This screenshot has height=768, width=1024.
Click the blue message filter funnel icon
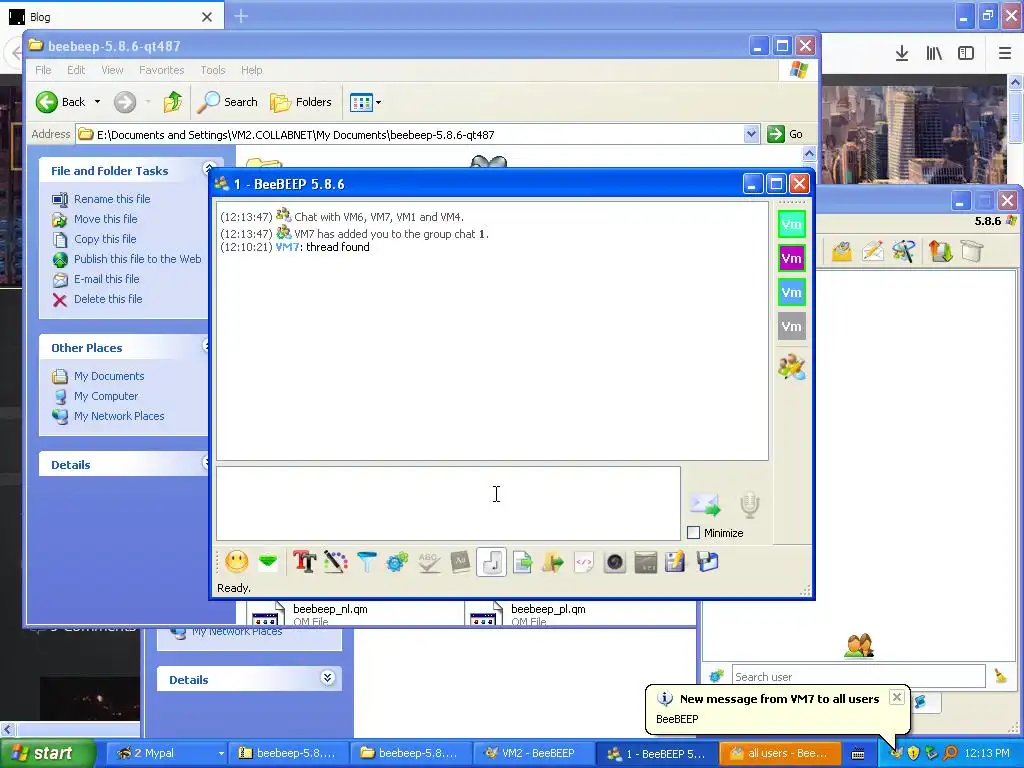(x=366, y=562)
